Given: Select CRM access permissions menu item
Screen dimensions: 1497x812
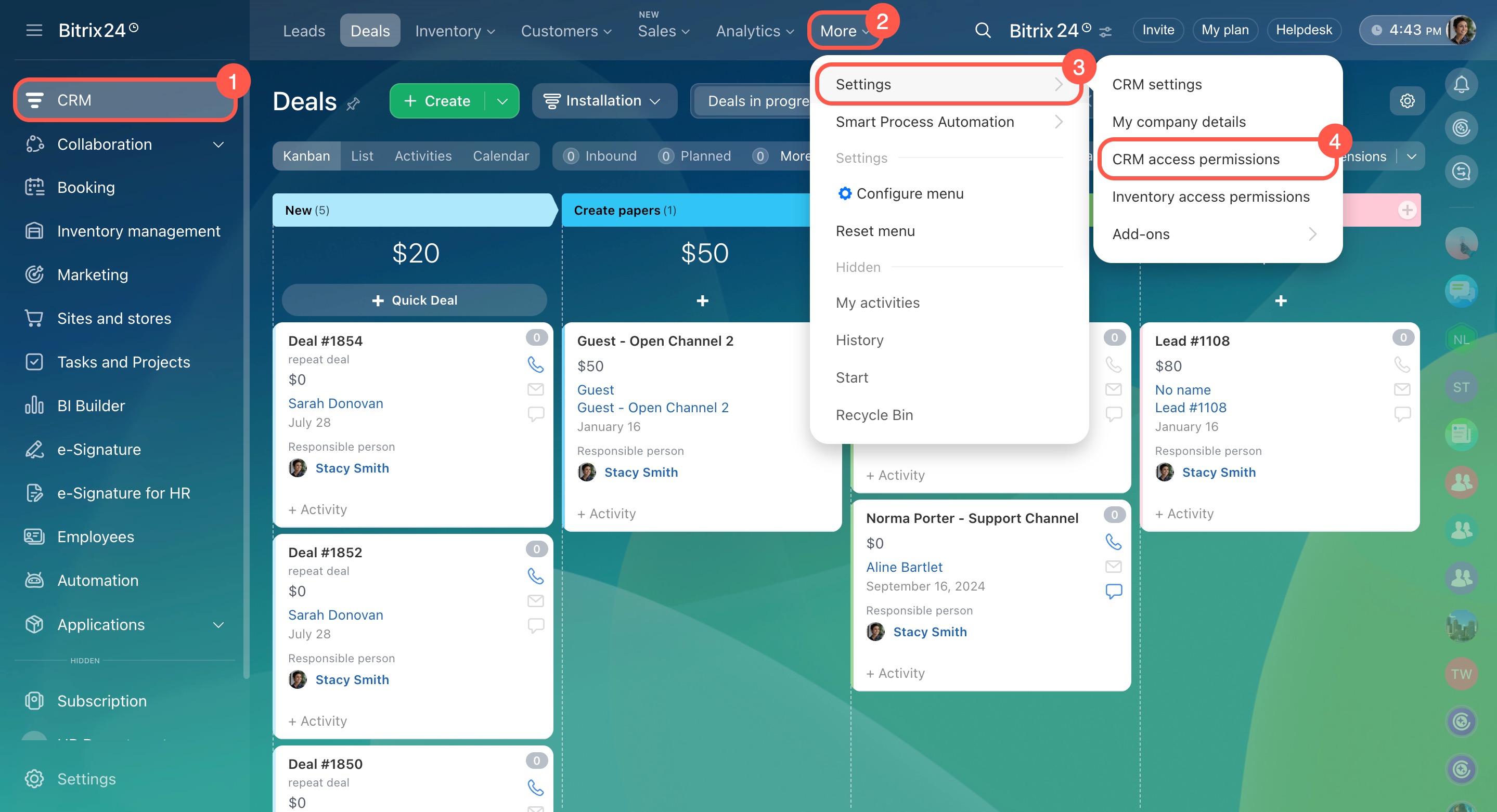Looking at the screenshot, I should (x=1195, y=159).
